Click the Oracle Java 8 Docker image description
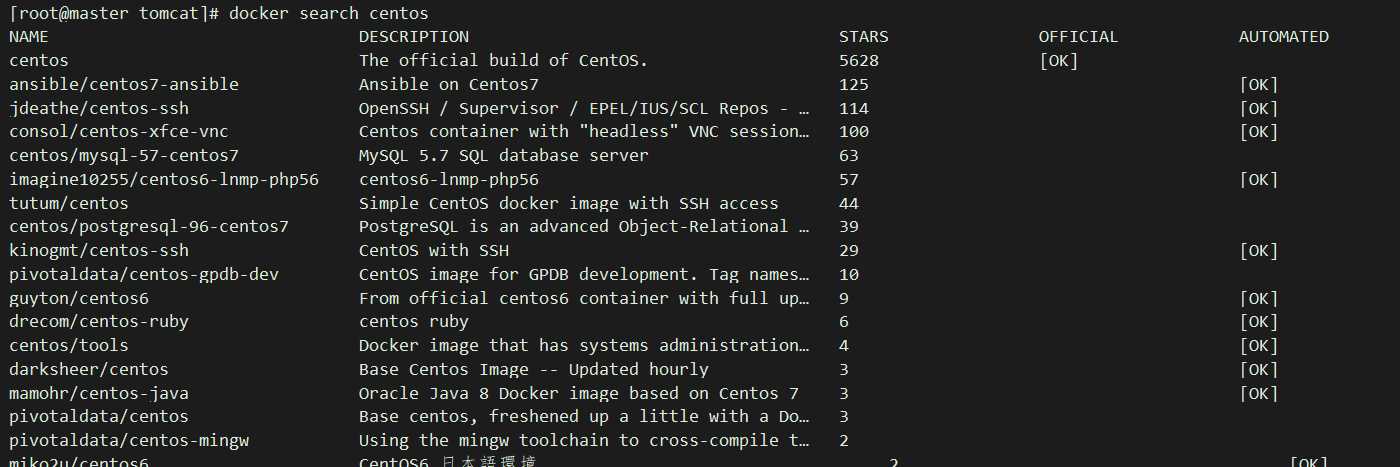This screenshot has width=1400, height=467. [578, 393]
